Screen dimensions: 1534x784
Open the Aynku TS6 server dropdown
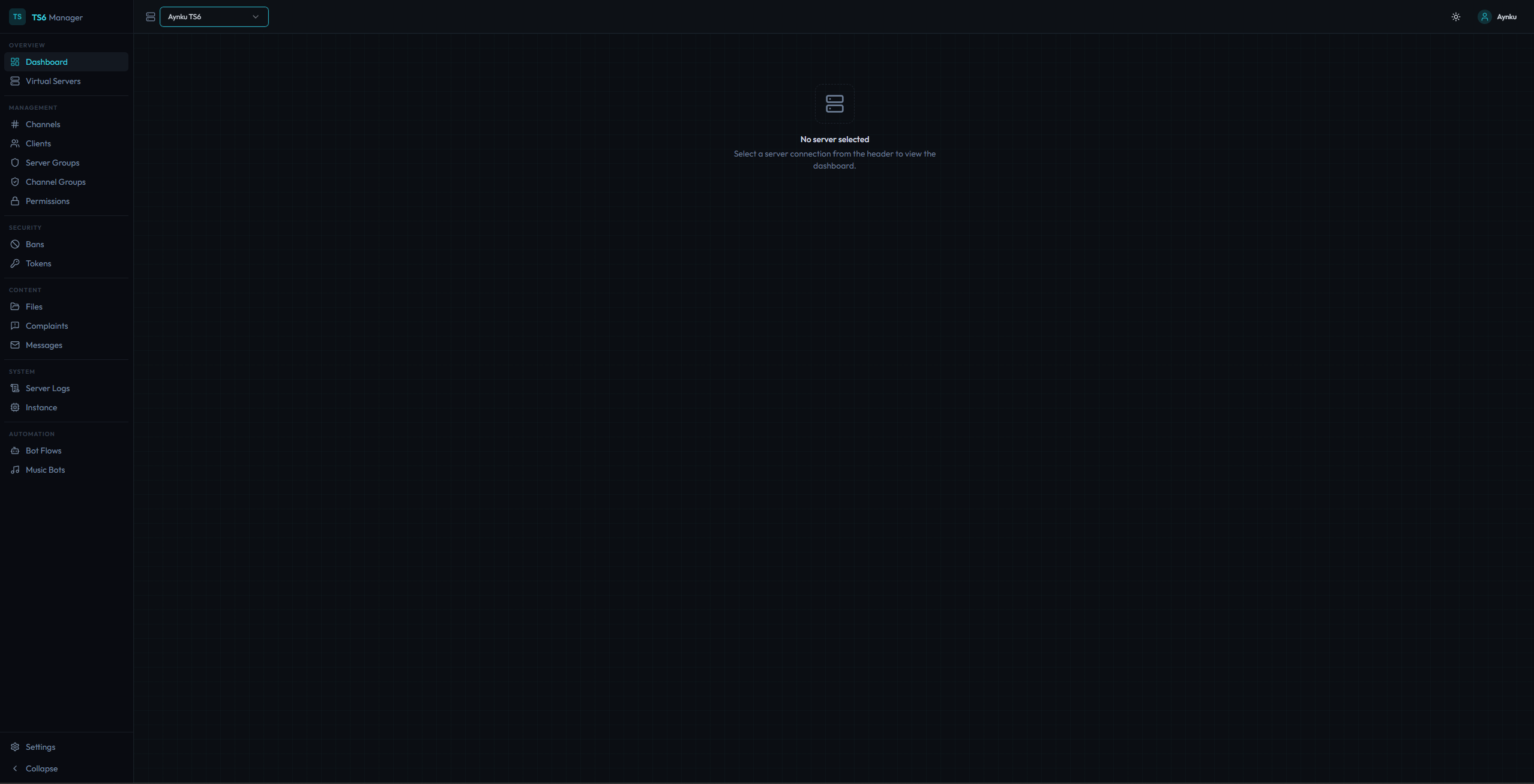pos(214,17)
